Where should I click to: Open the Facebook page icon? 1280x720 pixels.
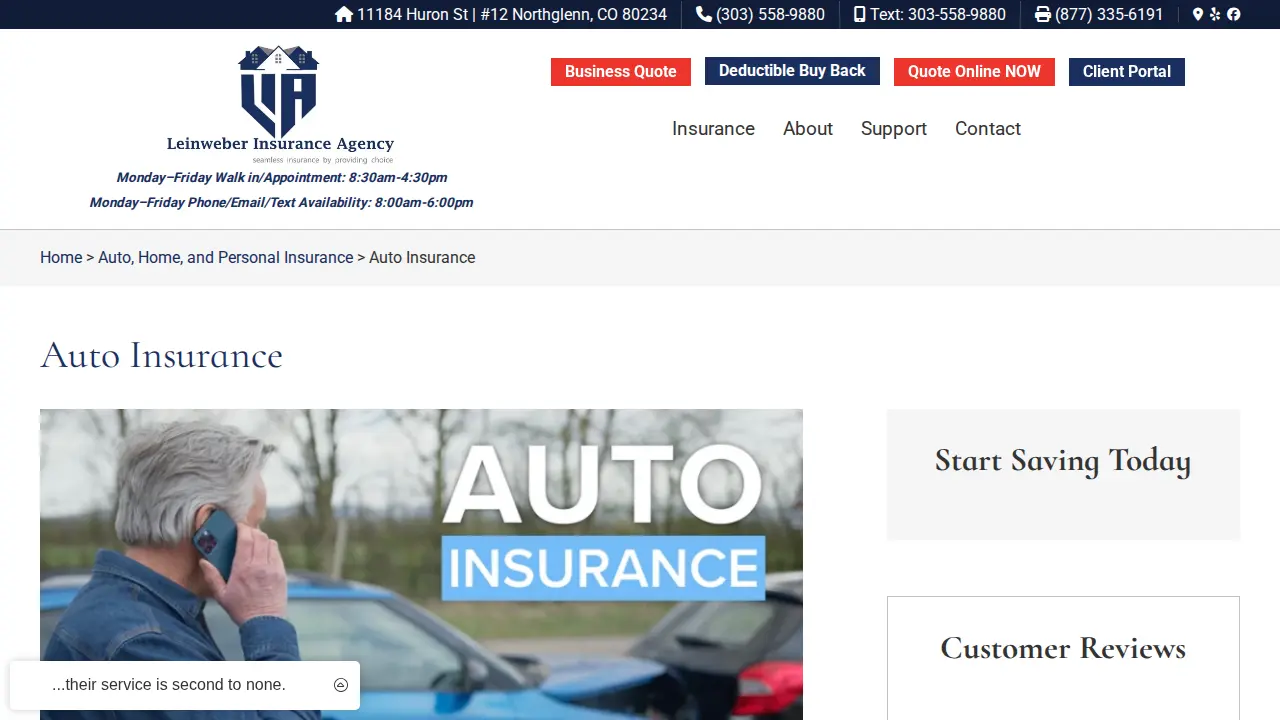click(x=1234, y=14)
